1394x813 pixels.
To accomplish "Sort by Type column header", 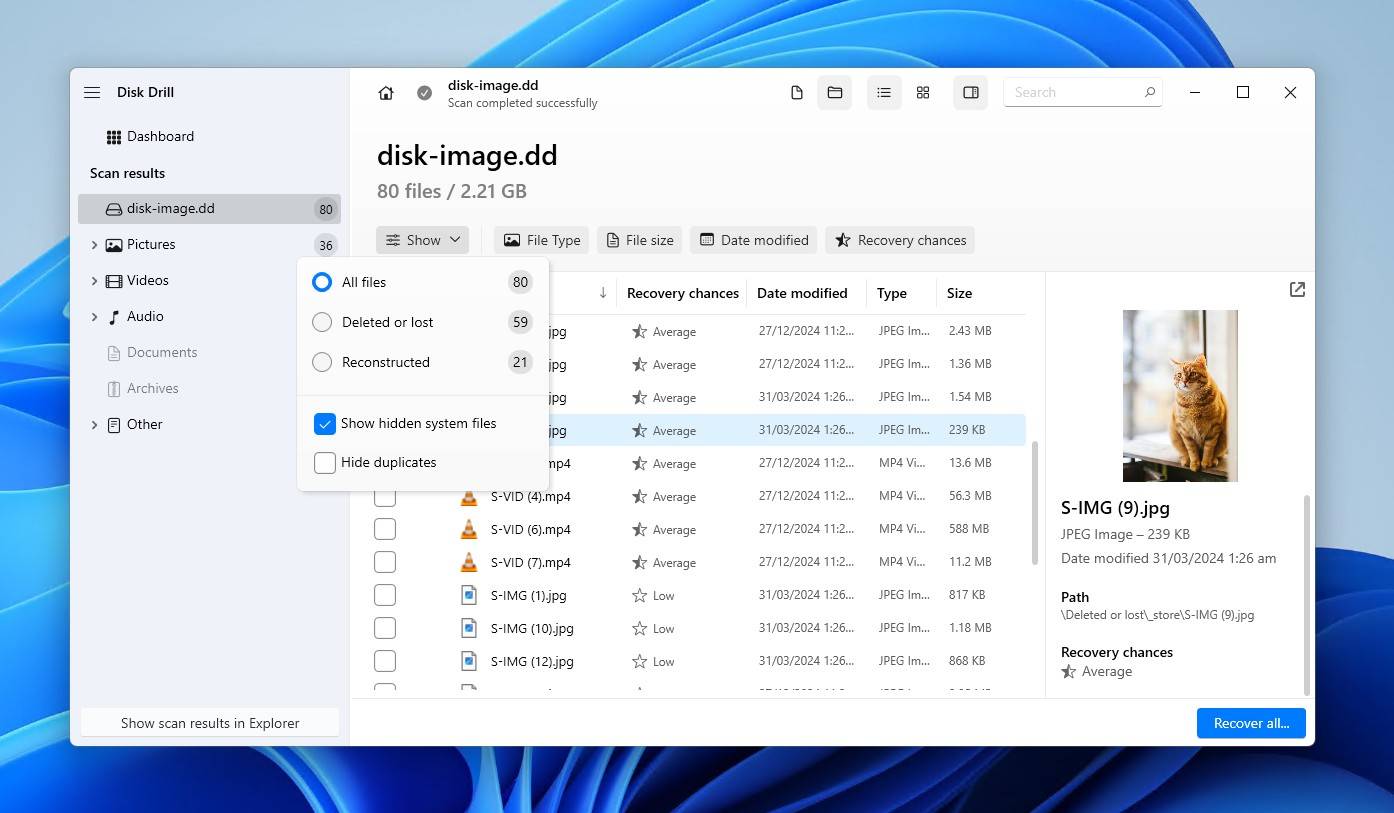I will 892,293.
